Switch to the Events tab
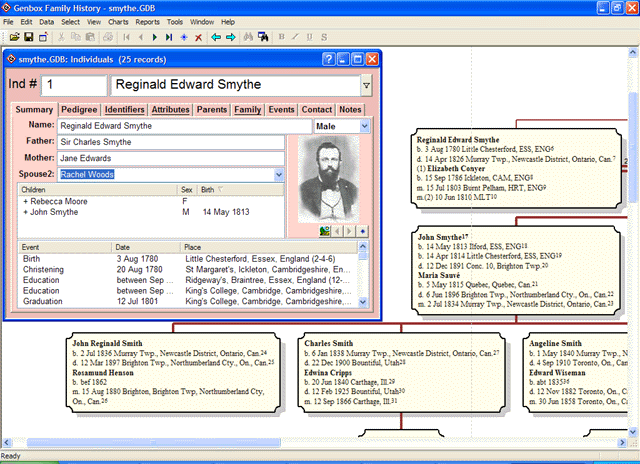The width and height of the screenshot is (640, 464). (281, 109)
